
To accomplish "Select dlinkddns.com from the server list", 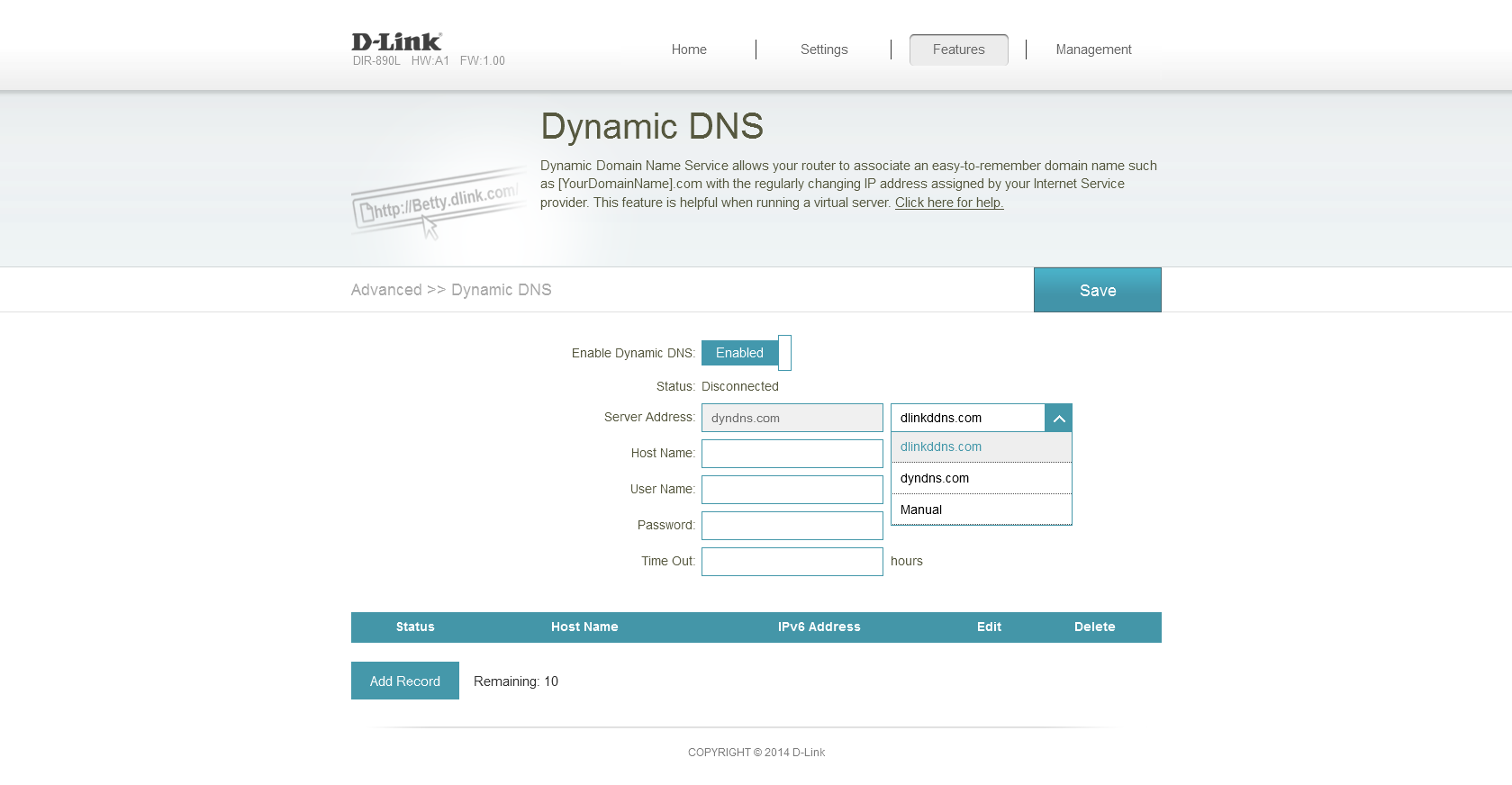I will pyautogui.click(x=982, y=447).
